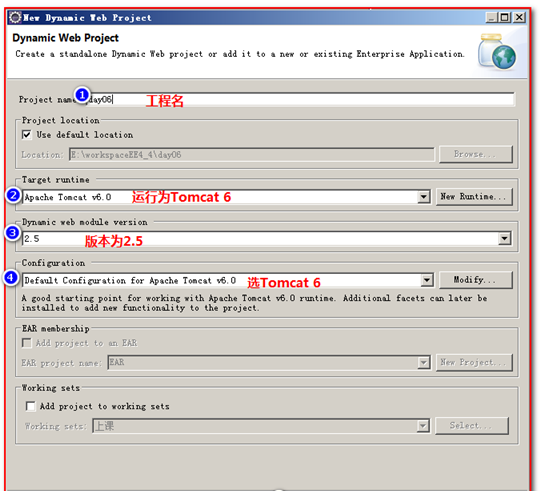Enable Add project to an EAR
540x491 pixels.
(x=27, y=343)
